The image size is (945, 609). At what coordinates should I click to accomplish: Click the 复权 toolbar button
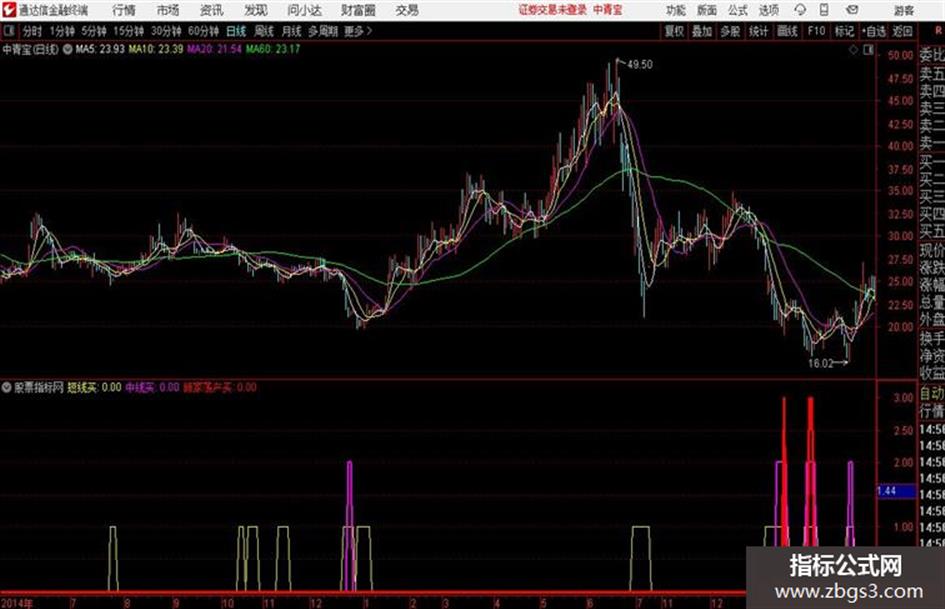click(x=674, y=31)
